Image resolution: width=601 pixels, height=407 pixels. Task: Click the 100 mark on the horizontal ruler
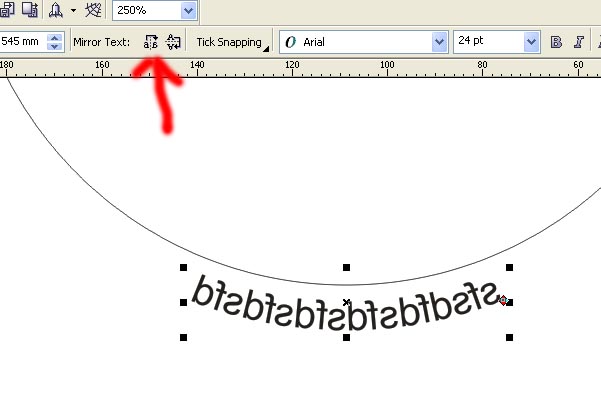pyautogui.click(x=387, y=65)
